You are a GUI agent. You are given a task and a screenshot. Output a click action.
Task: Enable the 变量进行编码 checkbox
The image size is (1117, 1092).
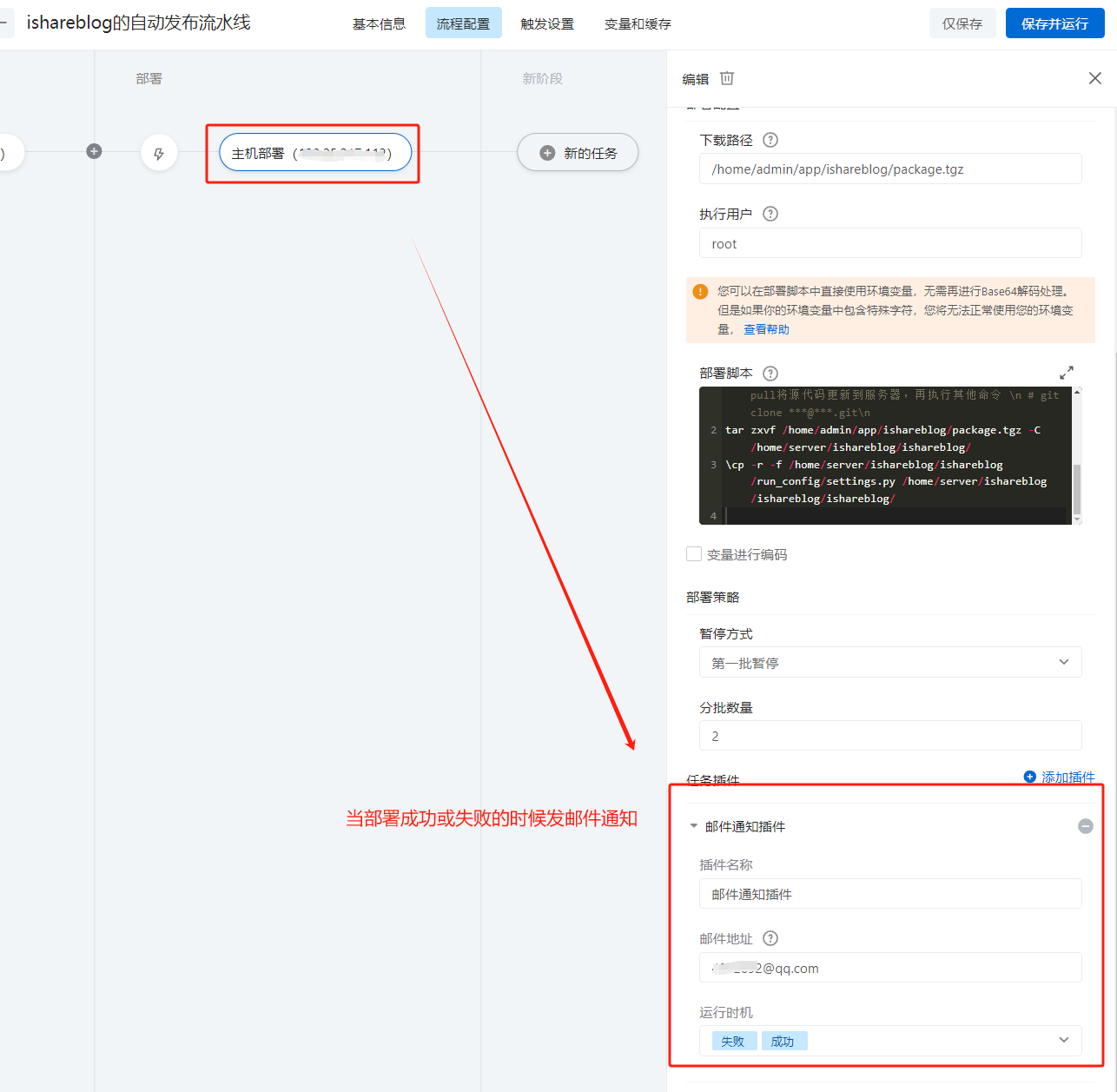tap(694, 554)
